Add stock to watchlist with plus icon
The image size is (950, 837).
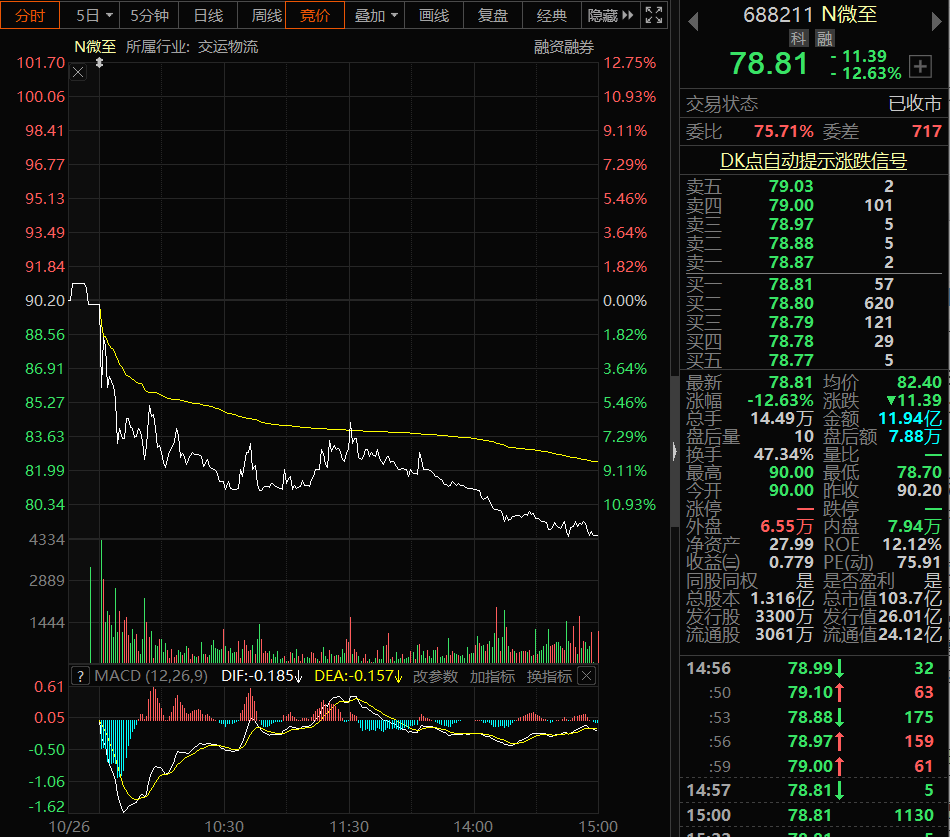click(x=920, y=66)
